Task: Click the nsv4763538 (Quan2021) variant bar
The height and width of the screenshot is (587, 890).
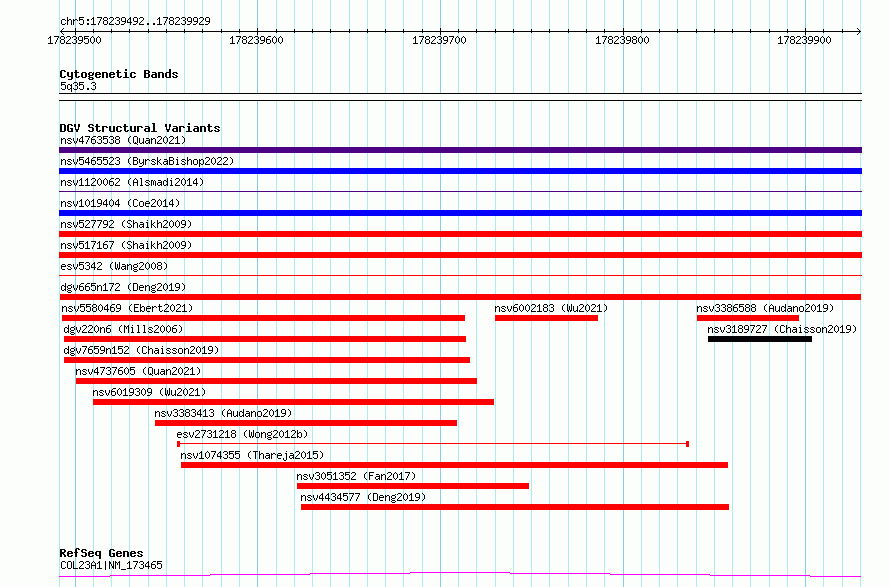Action: pyautogui.click(x=460, y=150)
